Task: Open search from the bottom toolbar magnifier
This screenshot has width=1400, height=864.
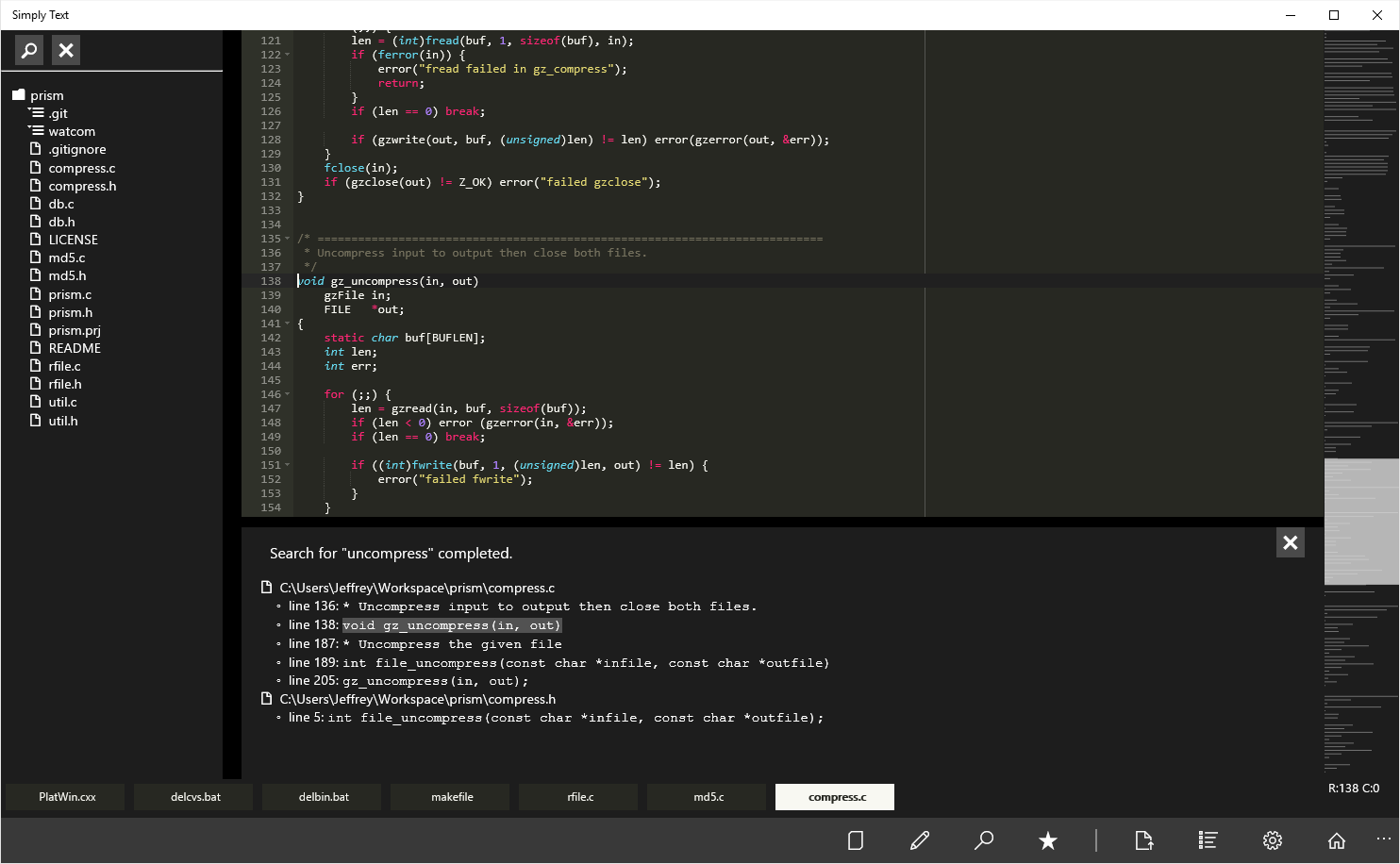Action: tap(984, 839)
